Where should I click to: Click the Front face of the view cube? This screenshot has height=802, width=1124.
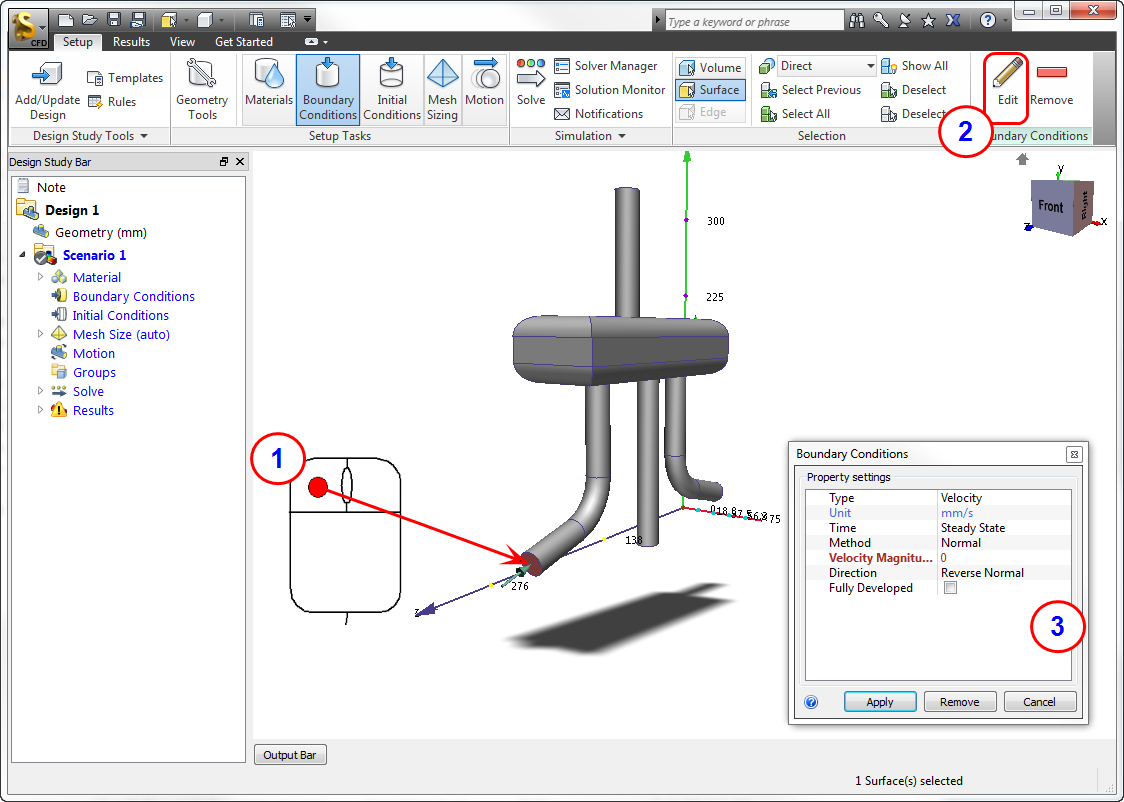click(1051, 206)
